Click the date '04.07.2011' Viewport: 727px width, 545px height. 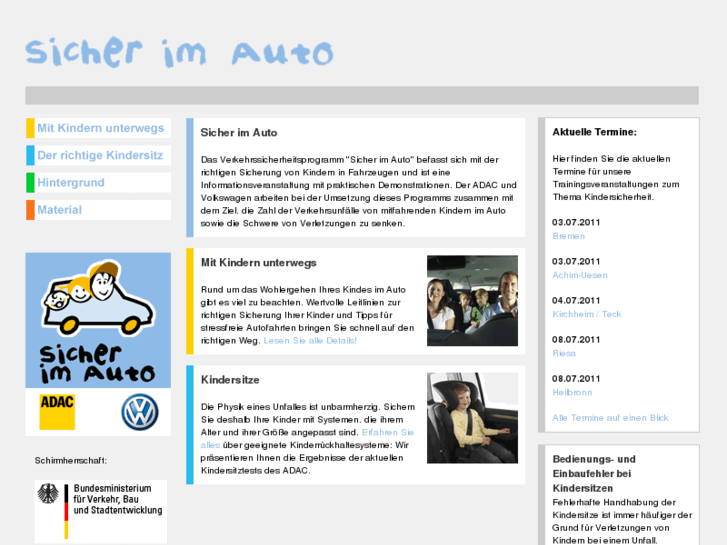(576, 301)
